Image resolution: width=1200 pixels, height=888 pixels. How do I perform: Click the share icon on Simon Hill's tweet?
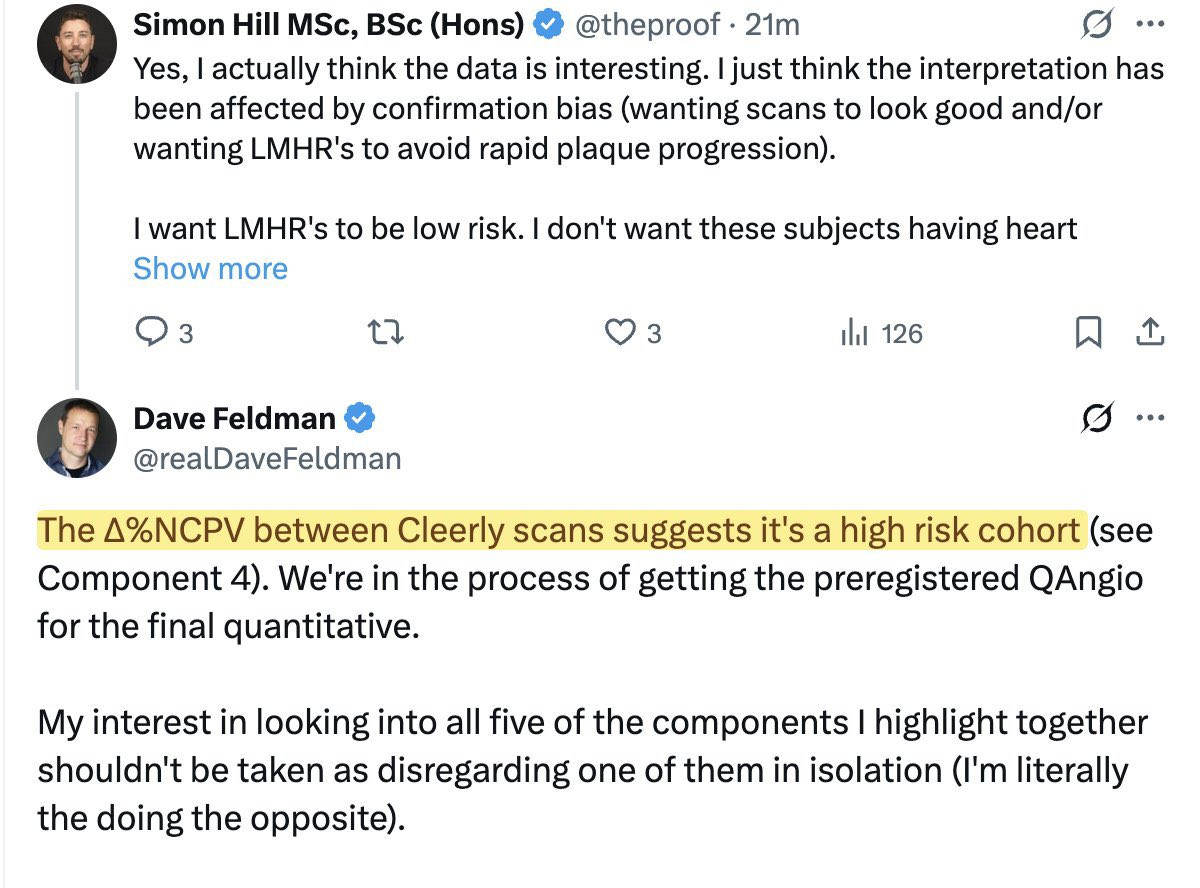[x=1151, y=333]
